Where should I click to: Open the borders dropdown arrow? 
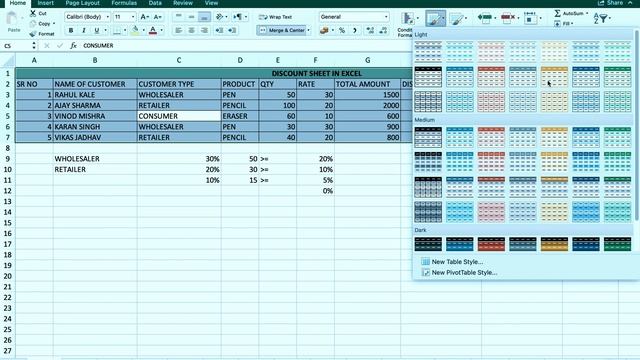[125, 30]
